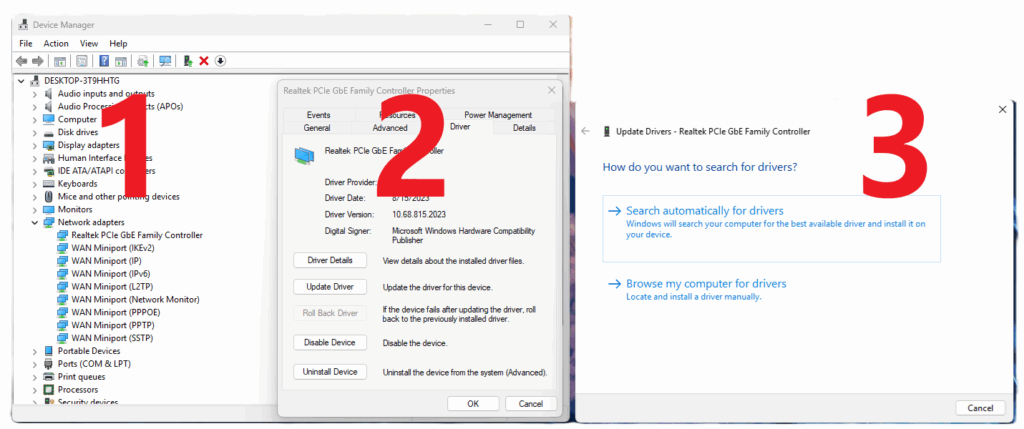Expand Mice and other pointing devices chevron
The height and width of the screenshot is (429, 1024).
coord(35,197)
